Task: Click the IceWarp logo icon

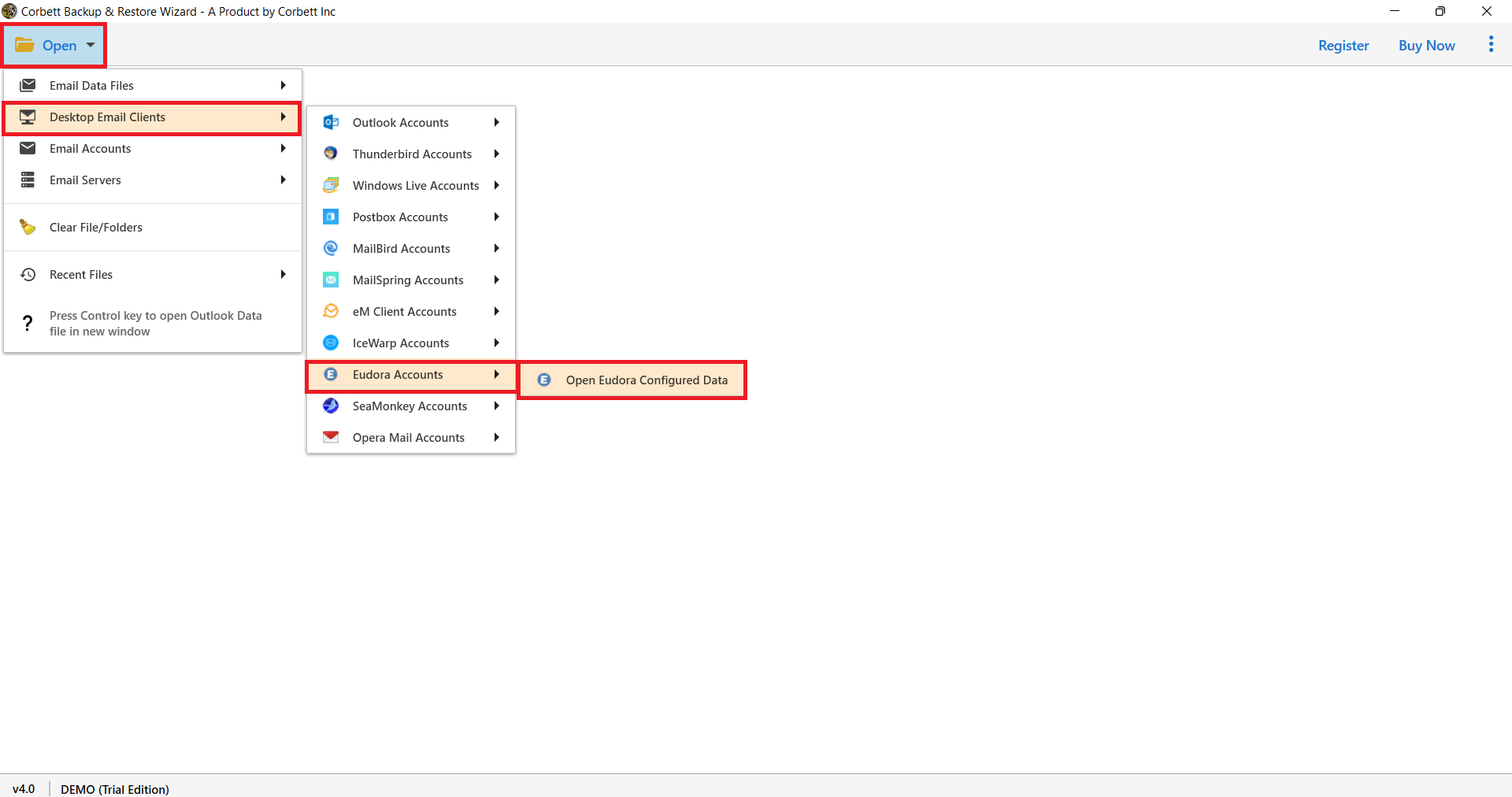Action: (331, 343)
